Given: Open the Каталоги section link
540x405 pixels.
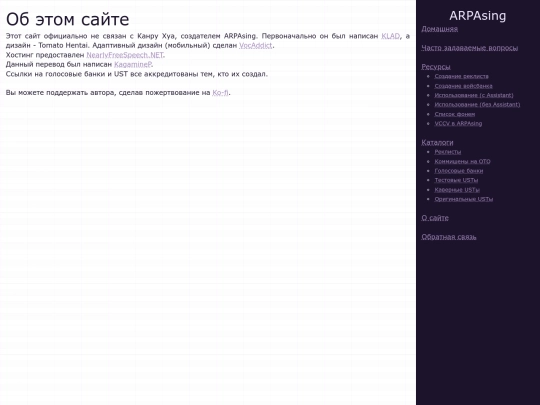Looking at the screenshot, I should coord(437,142).
